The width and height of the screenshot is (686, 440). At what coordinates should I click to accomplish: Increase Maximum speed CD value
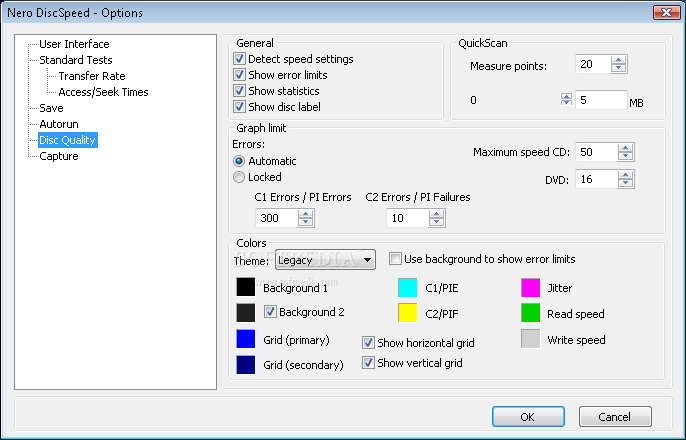tap(626, 148)
